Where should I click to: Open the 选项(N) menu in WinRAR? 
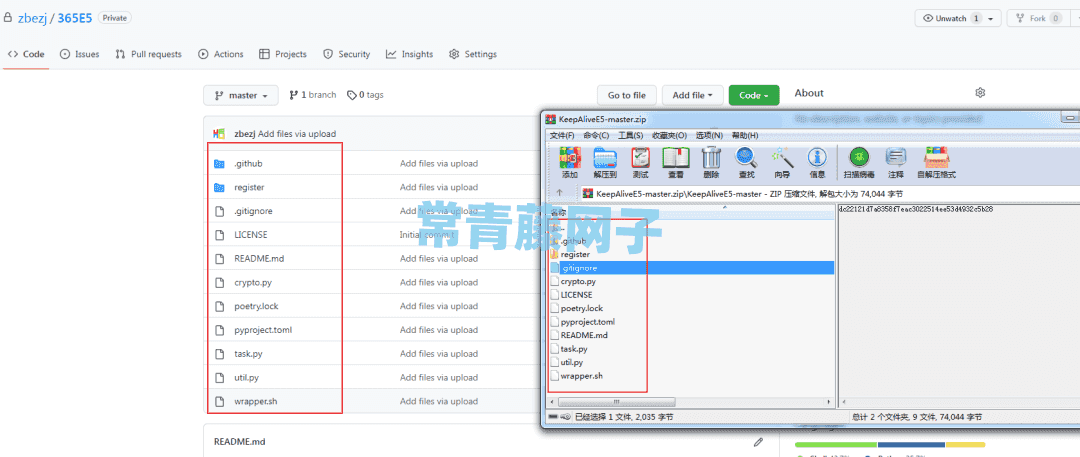709,135
